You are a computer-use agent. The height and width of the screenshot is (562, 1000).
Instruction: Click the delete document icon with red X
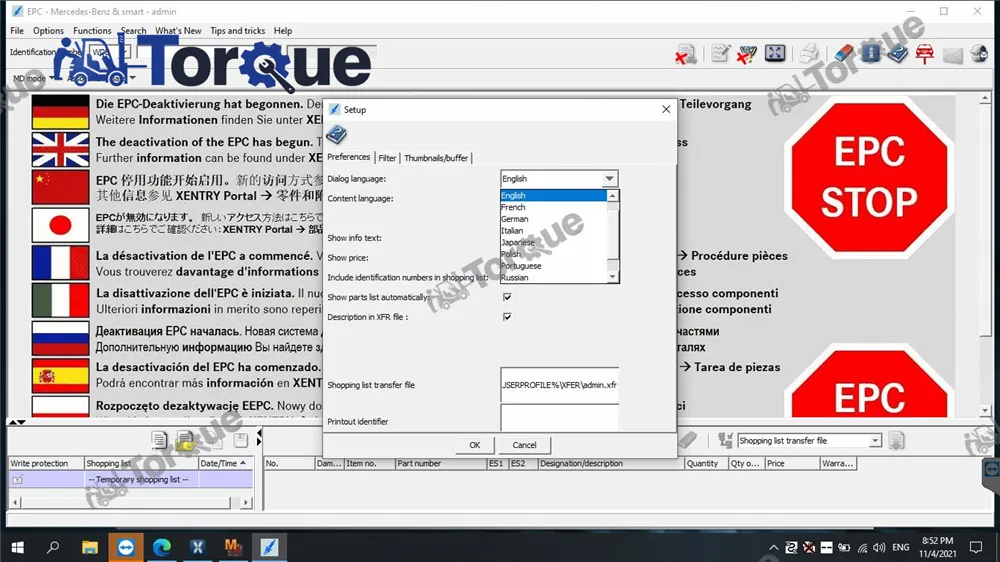click(x=686, y=54)
